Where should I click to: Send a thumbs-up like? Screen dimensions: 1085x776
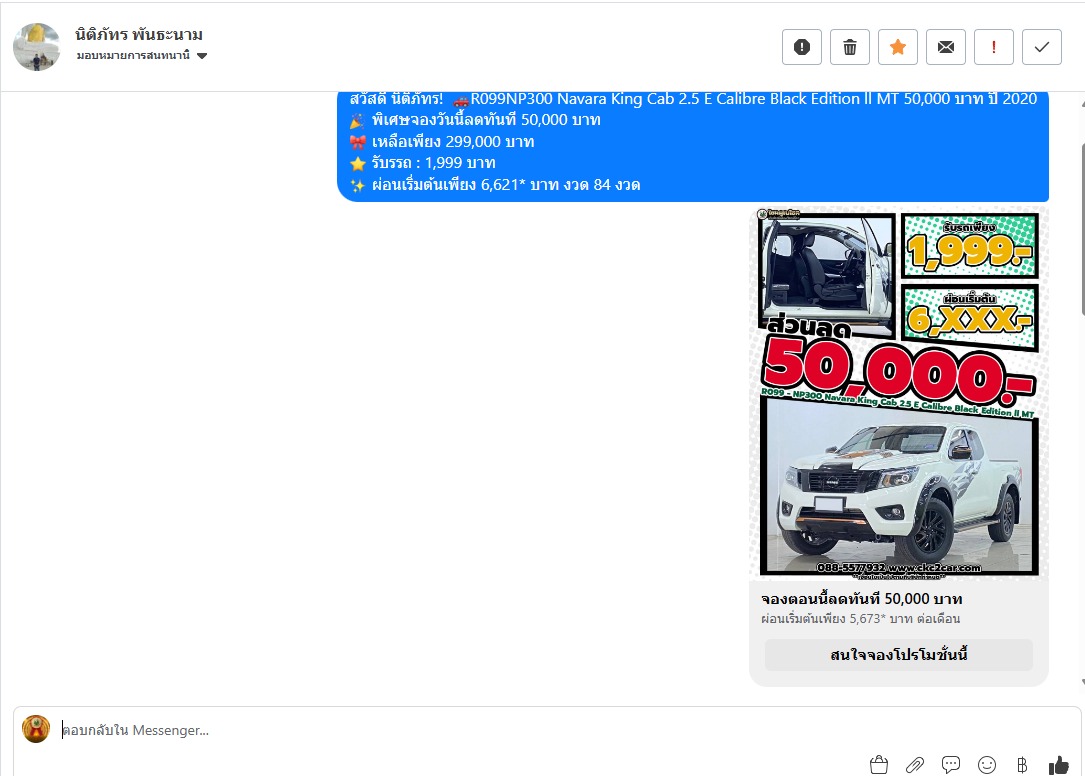tap(1058, 764)
